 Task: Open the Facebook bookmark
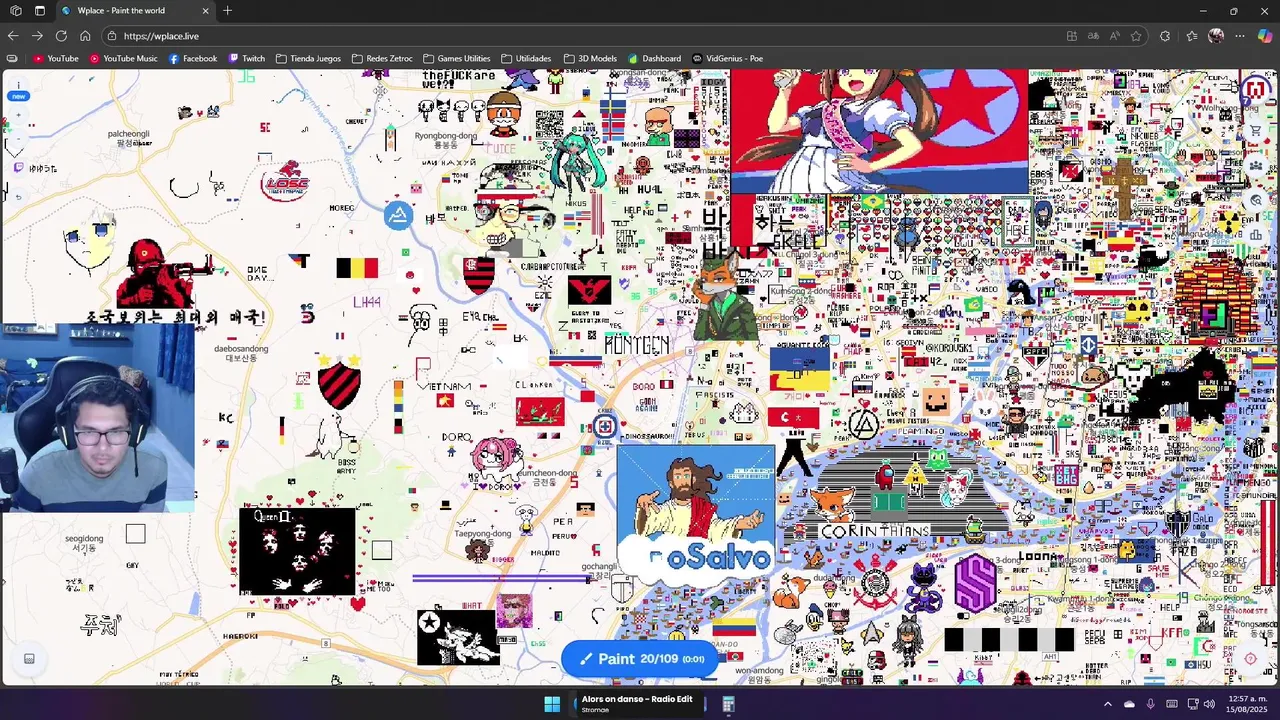(x=192, y=59)
